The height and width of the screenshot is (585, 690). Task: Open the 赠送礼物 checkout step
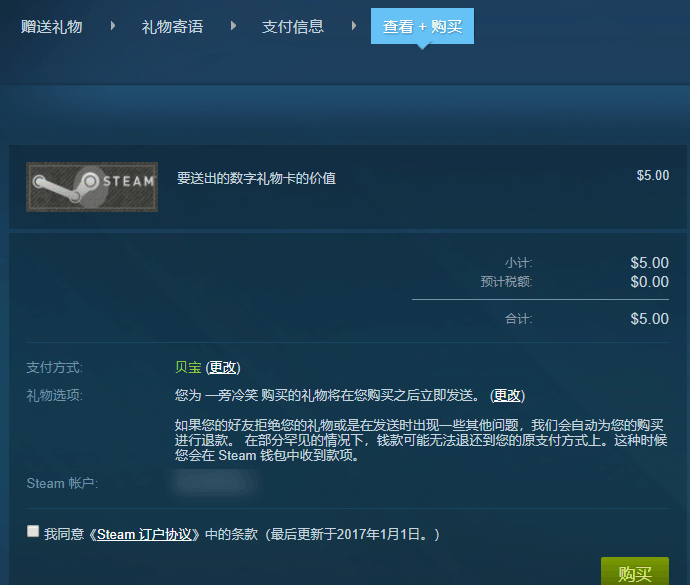(51, 27)
